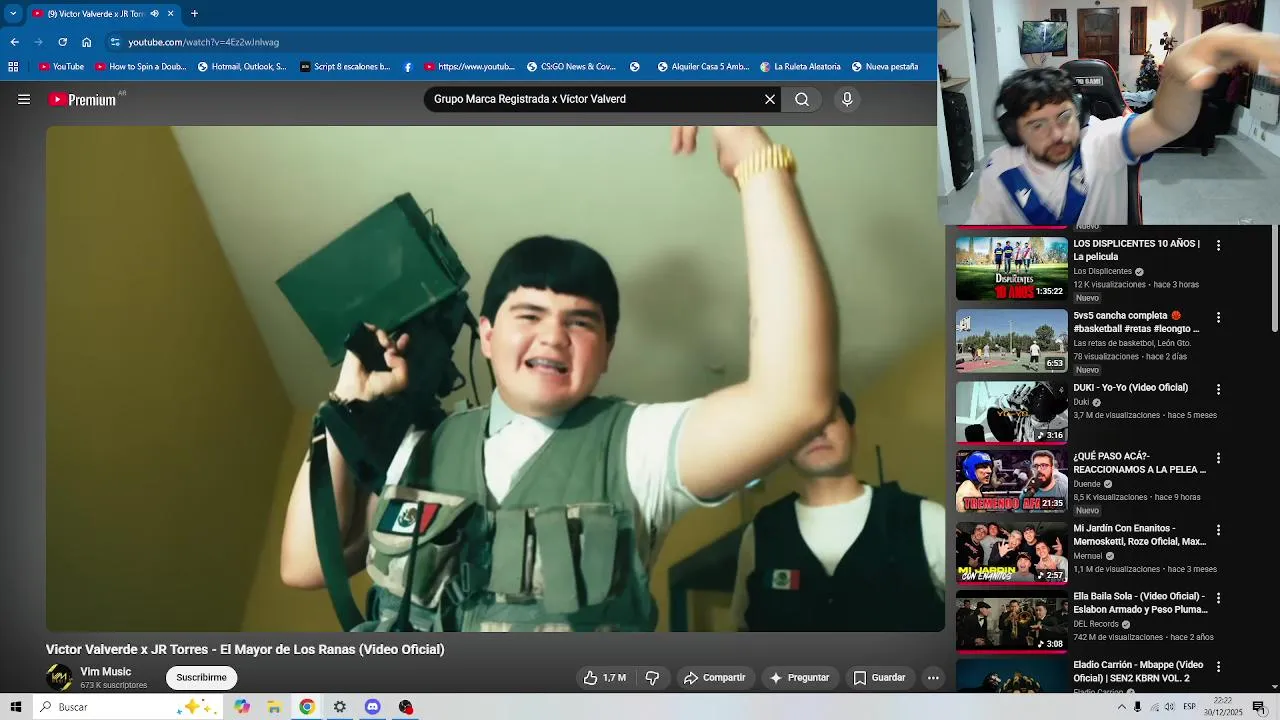Open the Script 8 escalones bookmark
The image size is (1280, 720).
tap(345, 67)
